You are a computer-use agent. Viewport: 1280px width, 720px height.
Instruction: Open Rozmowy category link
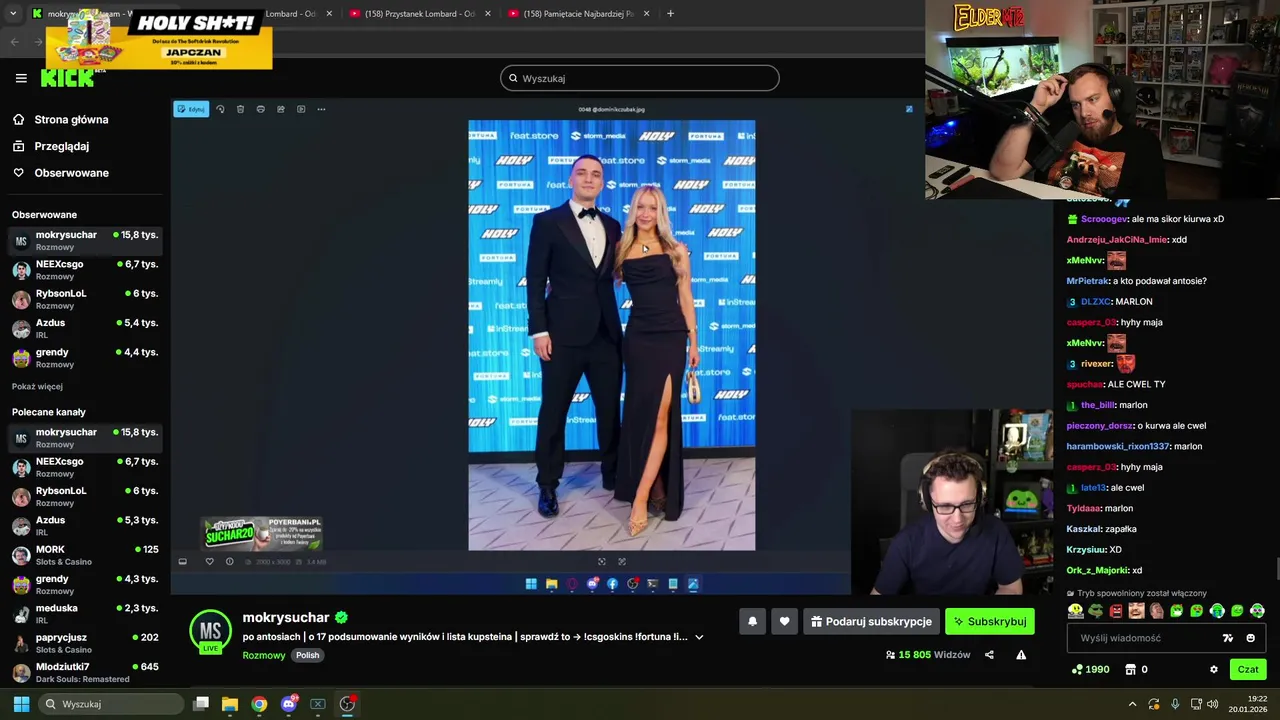coord(264,656)
